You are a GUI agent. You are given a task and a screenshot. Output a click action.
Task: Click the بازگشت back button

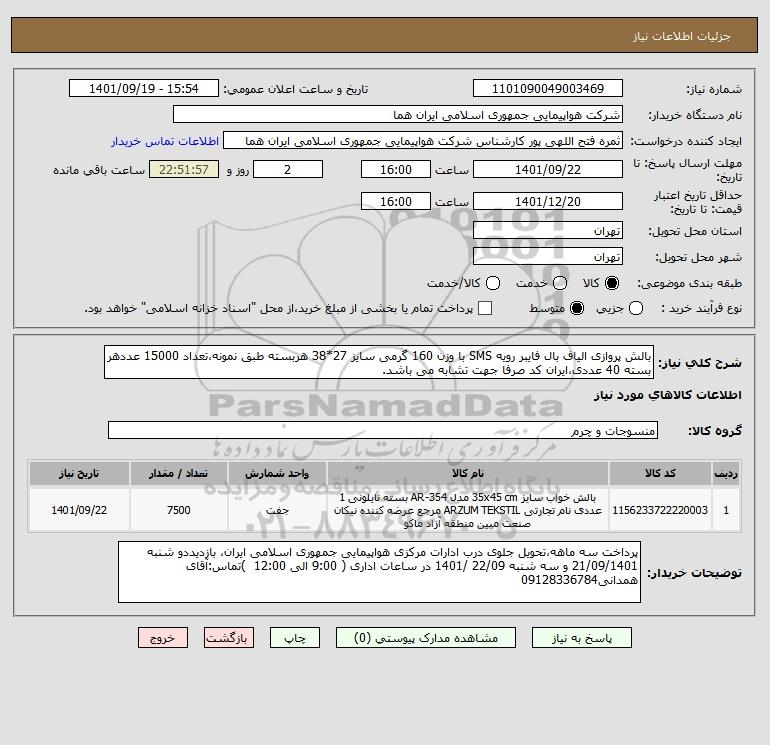pos(229,638)
